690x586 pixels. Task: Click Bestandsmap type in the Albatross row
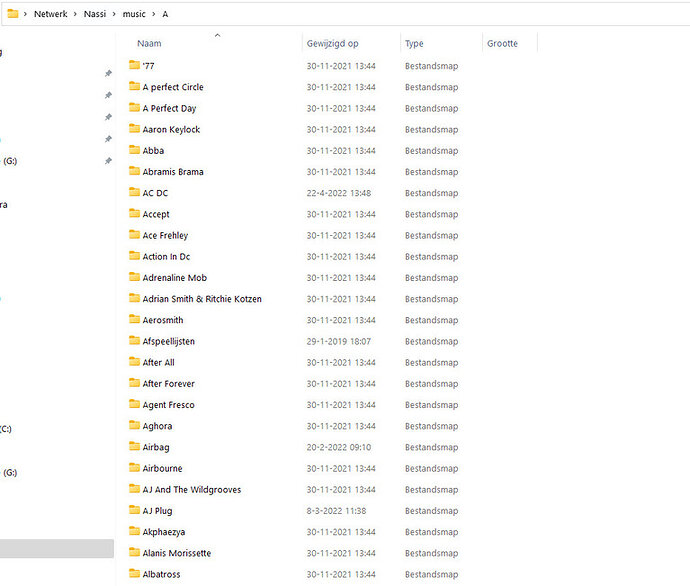tap(432, 574)
